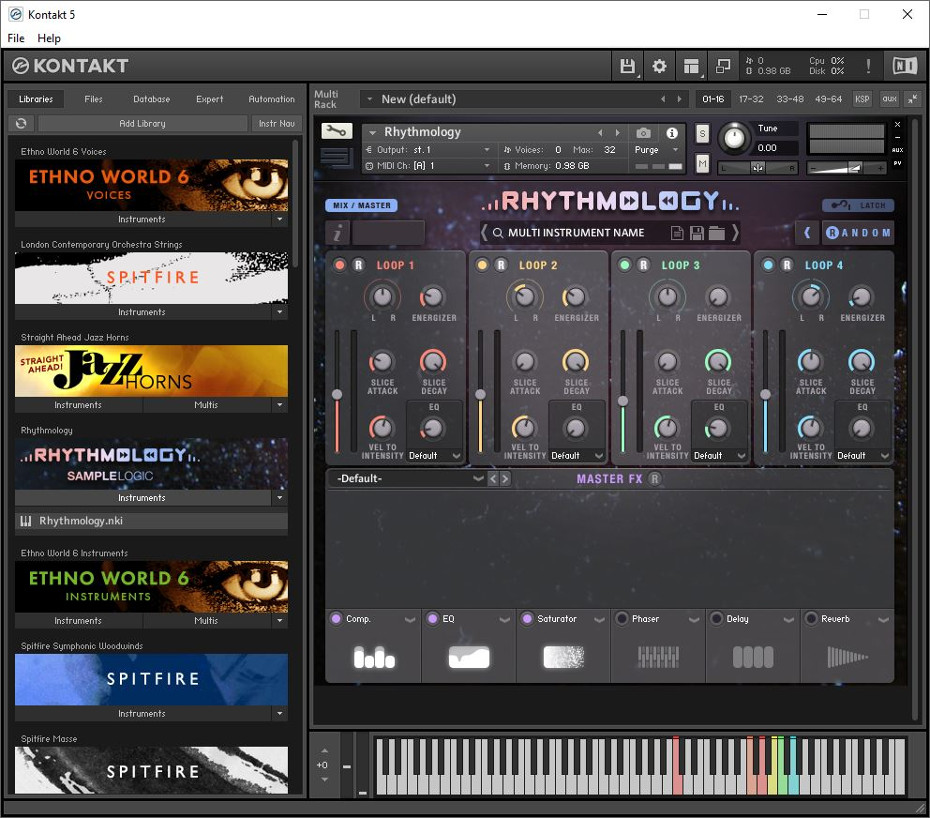930x818 pixels.
Task: Open Rhythmology.nki instrument file
Action: (151, 521)
